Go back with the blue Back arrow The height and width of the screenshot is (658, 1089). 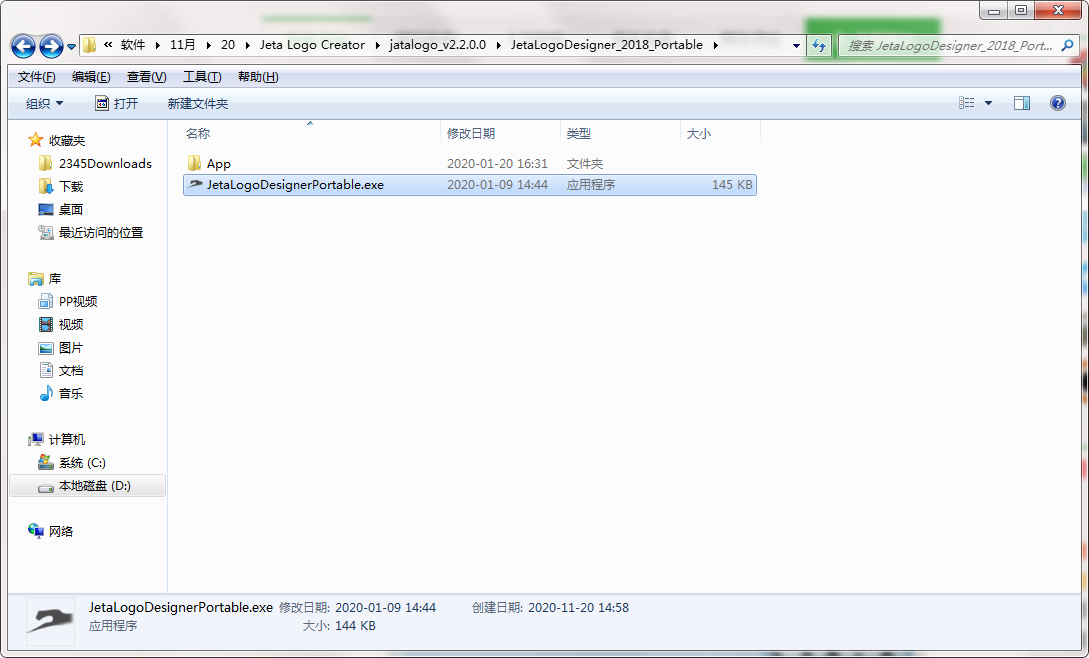click(x=23, y=47)
